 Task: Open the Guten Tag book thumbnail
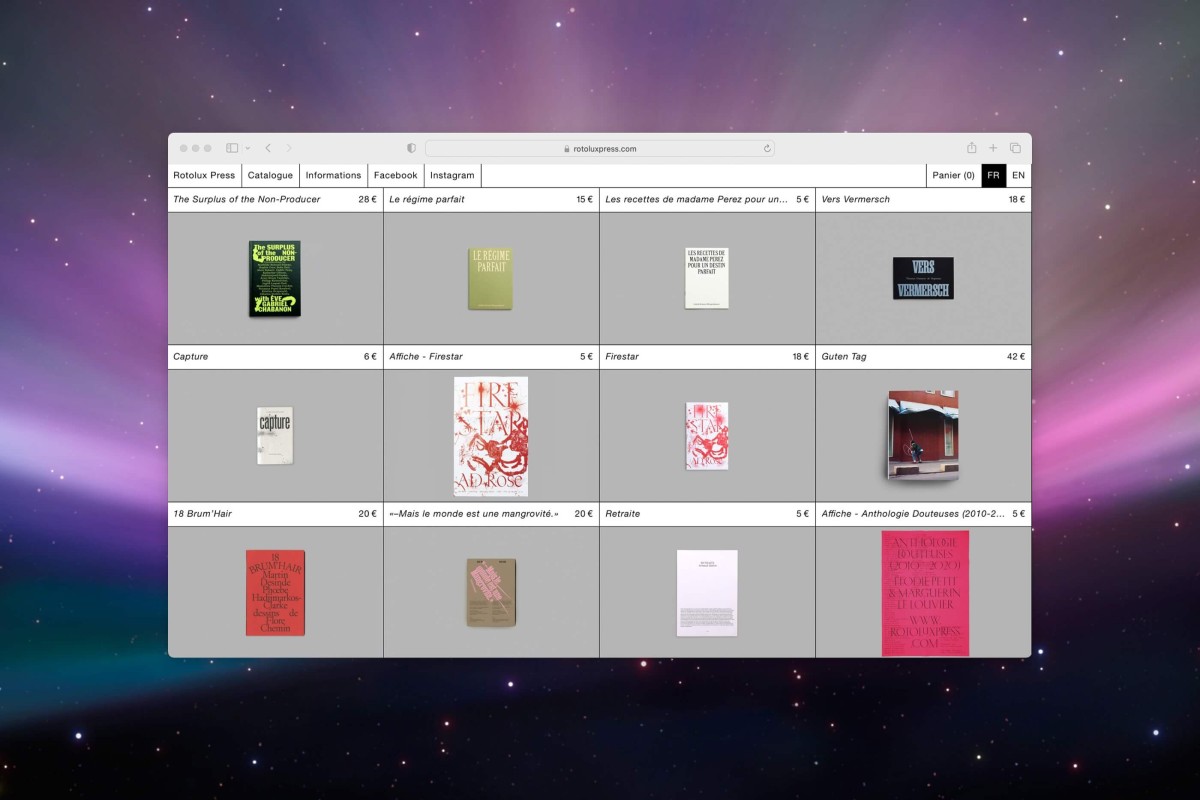[922, 434]
